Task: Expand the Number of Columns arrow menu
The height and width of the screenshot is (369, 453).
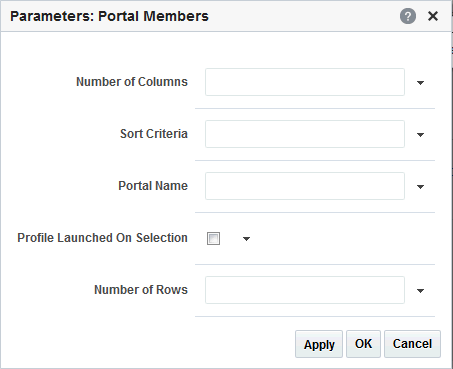Action: pos(420,82)
